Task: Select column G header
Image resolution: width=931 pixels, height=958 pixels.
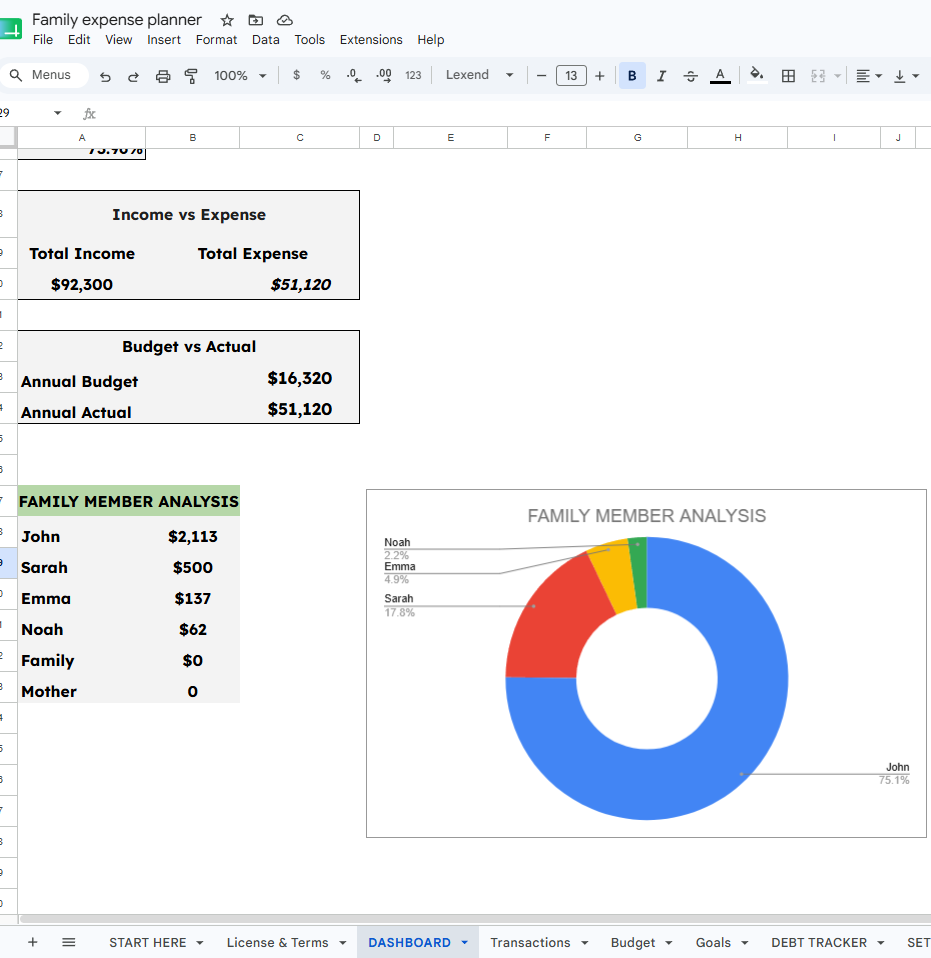Action: (x=637, y=138)
